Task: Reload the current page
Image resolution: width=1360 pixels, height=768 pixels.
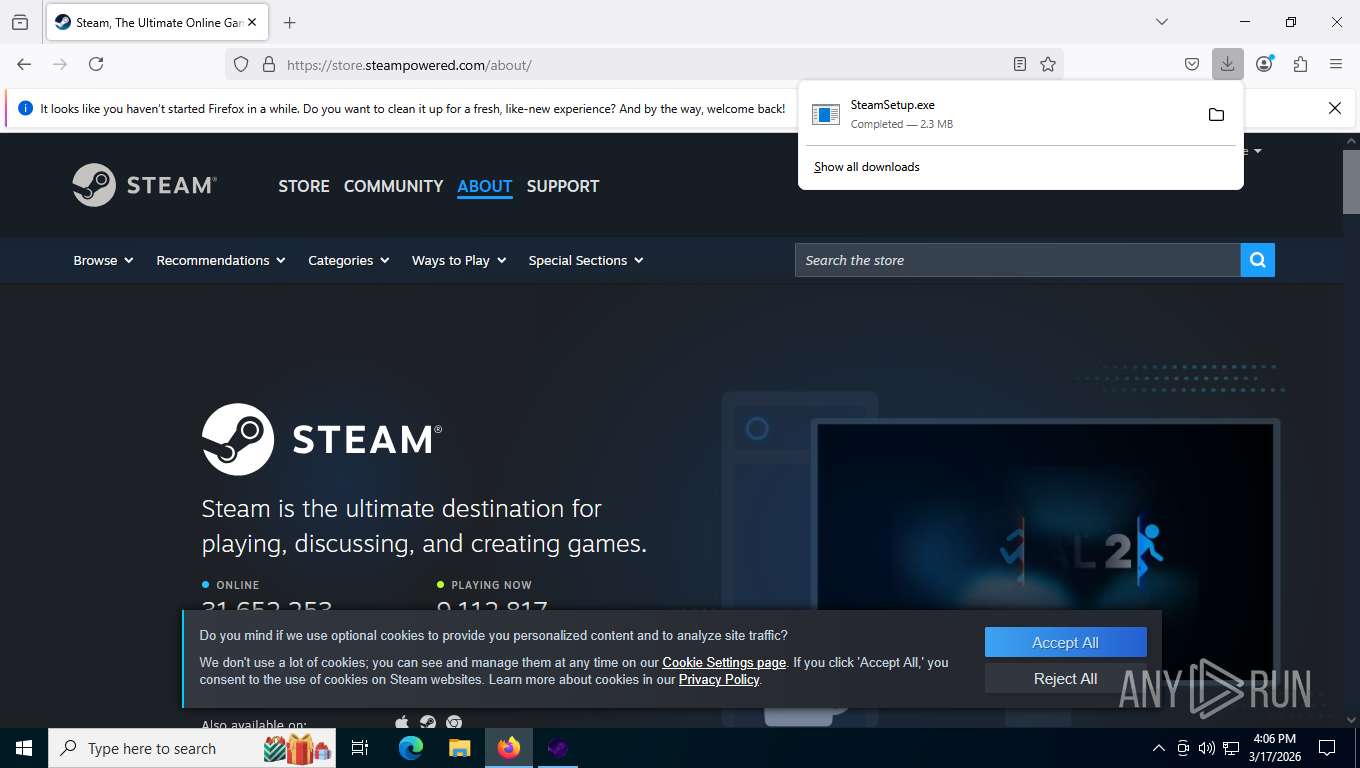Action: [96, 64]
